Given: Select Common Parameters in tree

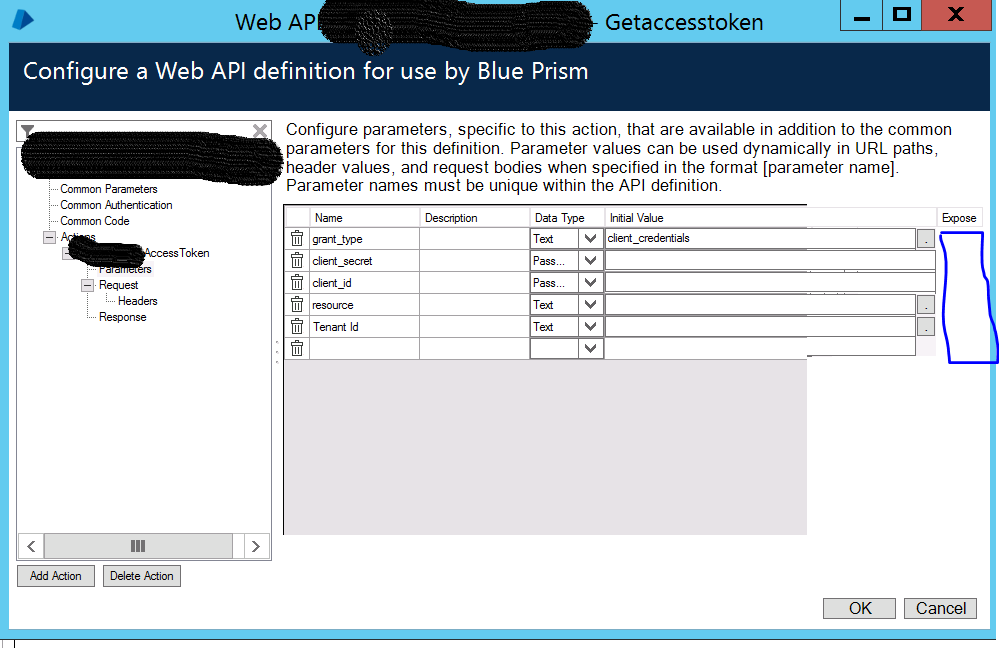Looking at the screenshot, I should point(108,189).
